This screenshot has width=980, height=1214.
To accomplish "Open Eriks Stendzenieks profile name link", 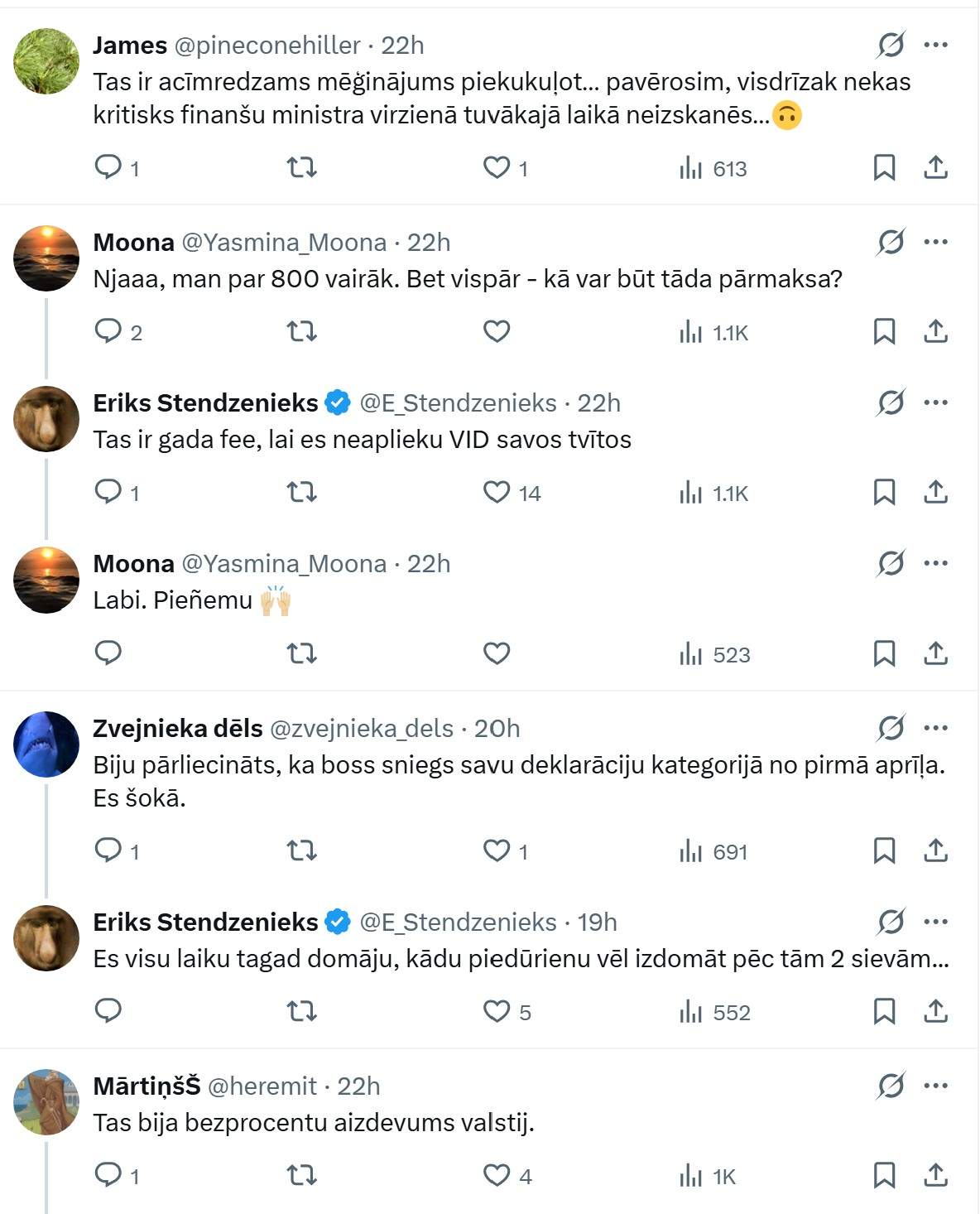I will click(205, 403).
